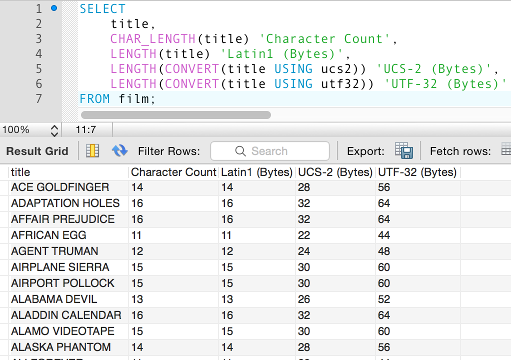Click the 'Latin1 (Bytes)' alias string in the editor

282,54
